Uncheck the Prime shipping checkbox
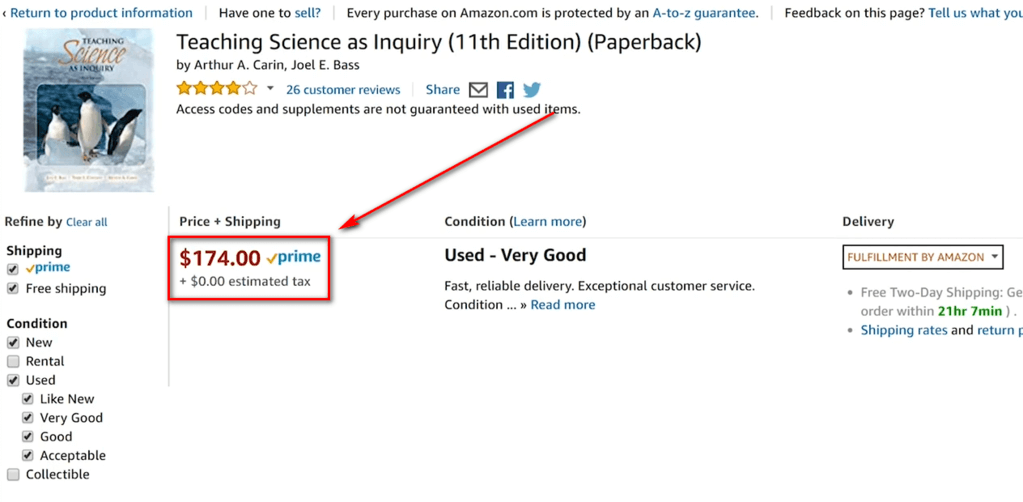The height and width of the screenshot is (502, 1023). [x=12, y=269]
